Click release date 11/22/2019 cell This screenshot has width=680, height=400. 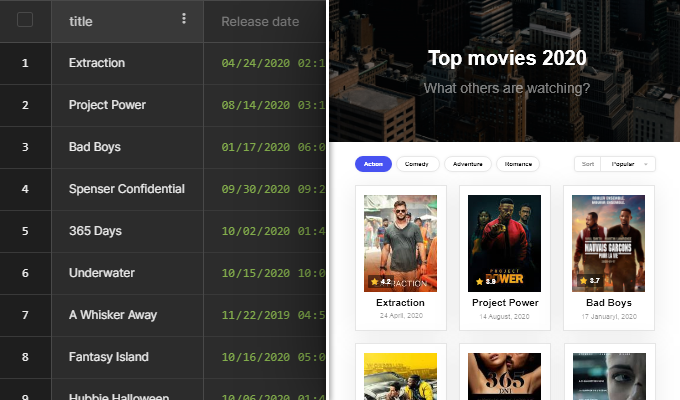265,315
